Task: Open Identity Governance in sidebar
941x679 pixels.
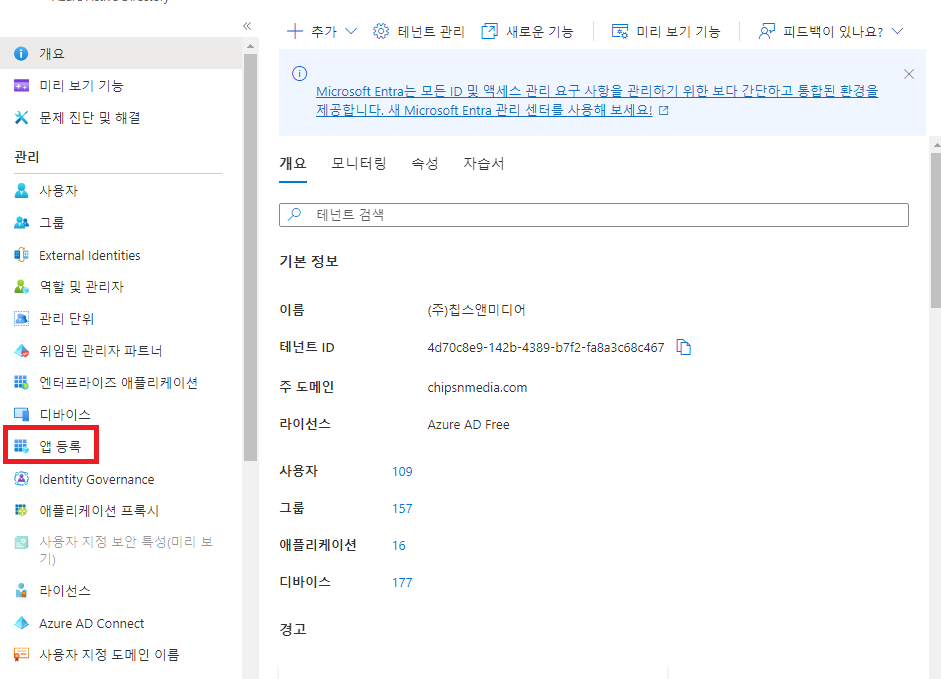Action: pyautogui.click(x=96, y=479)
